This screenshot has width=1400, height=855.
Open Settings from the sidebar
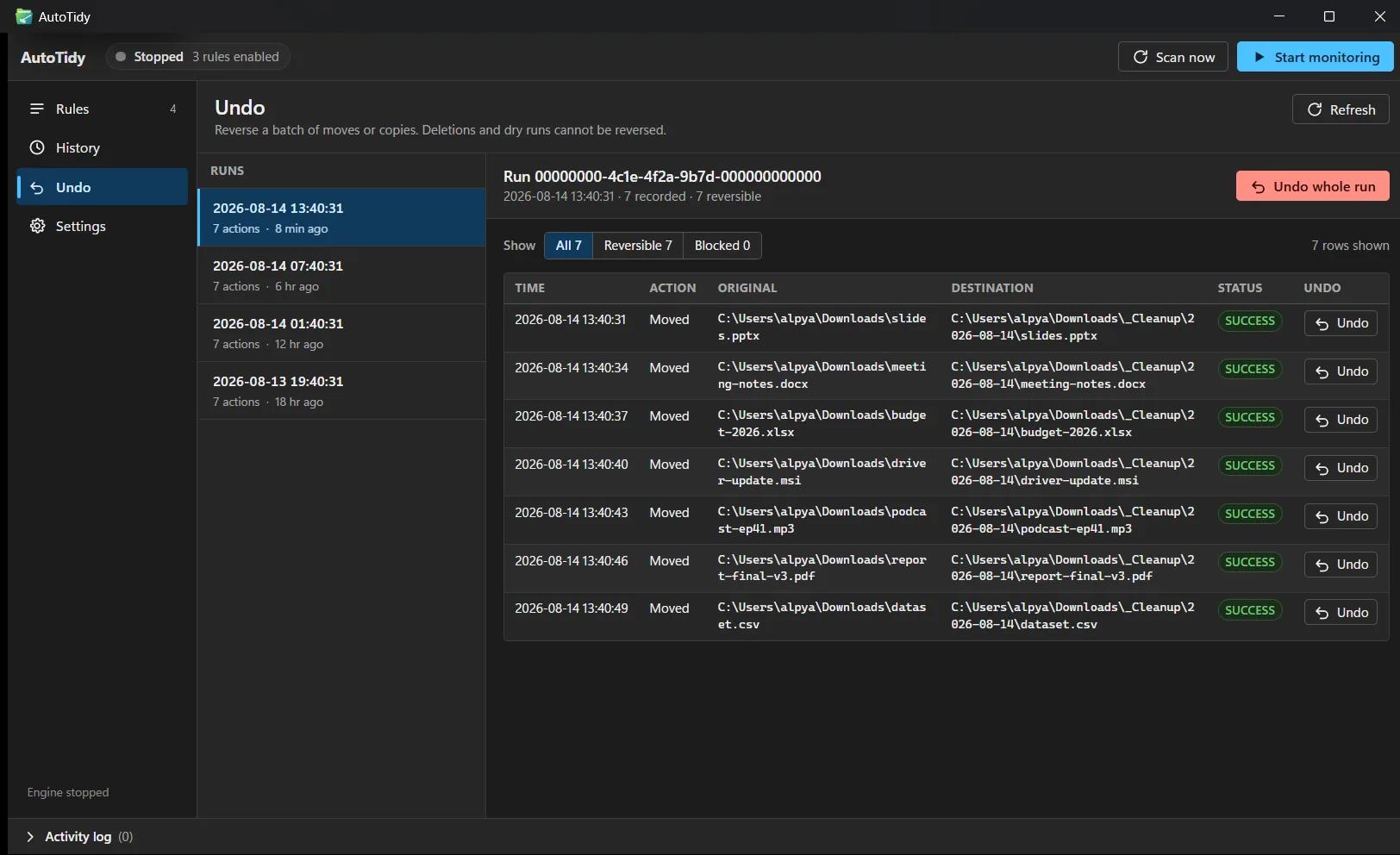(103, 226)
